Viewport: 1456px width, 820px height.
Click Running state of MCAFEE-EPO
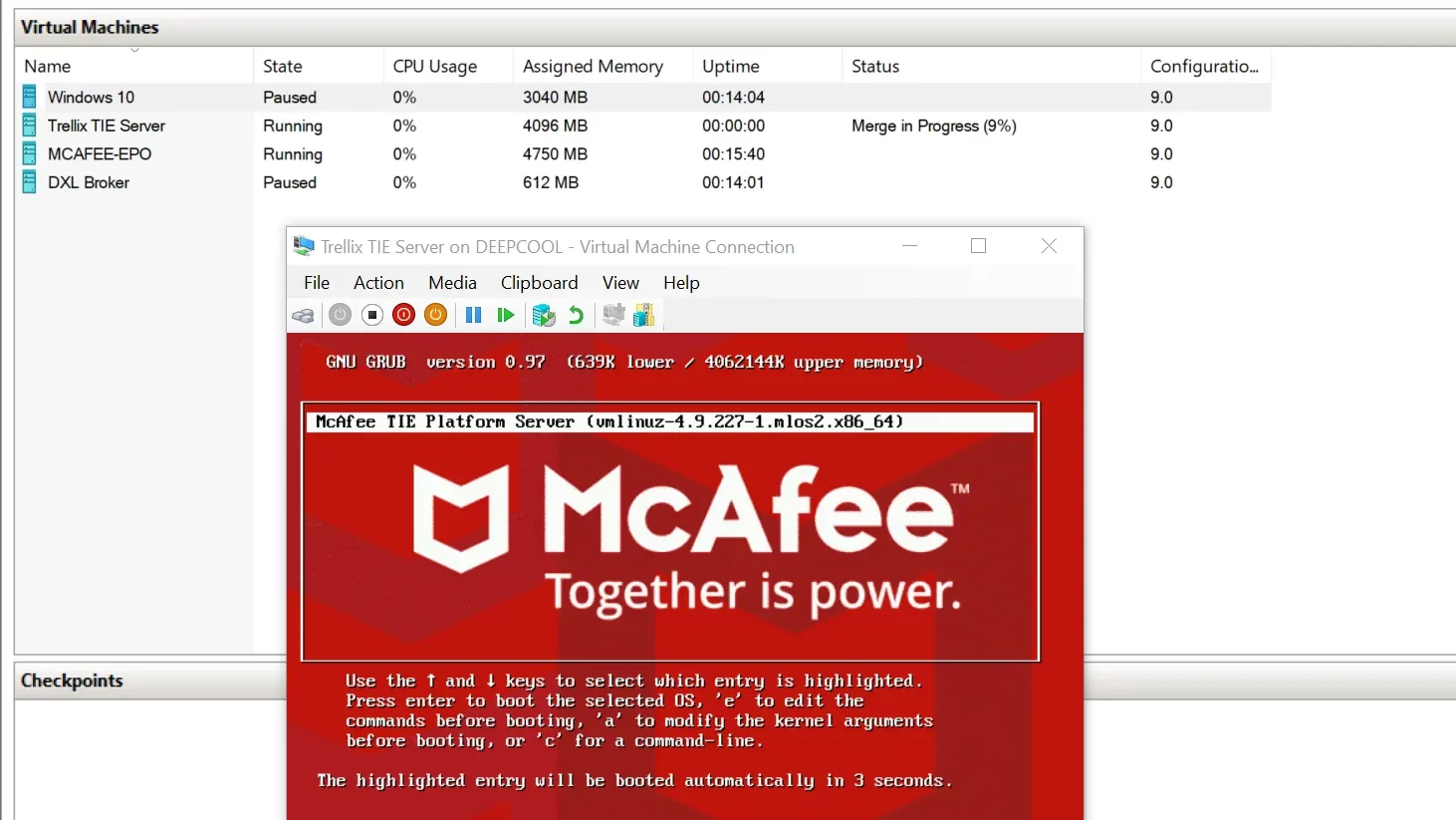tap(293, 154)
